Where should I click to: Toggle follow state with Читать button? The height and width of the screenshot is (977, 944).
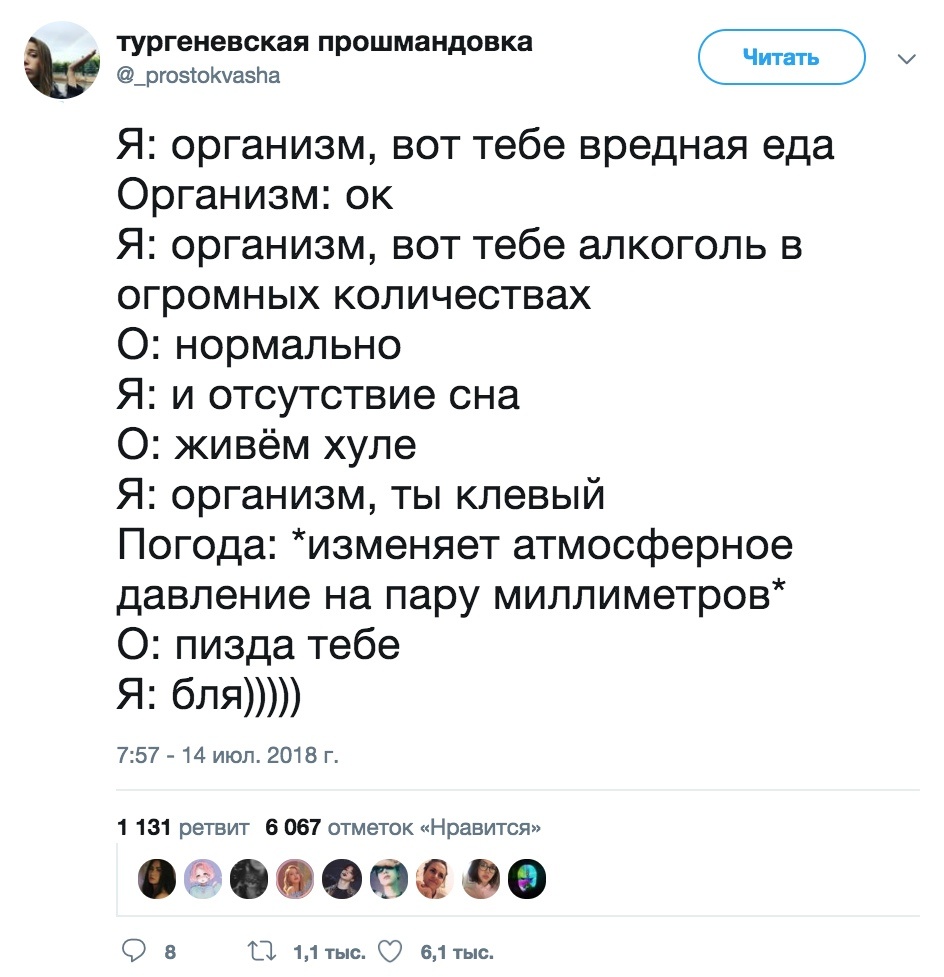[781, 57]
